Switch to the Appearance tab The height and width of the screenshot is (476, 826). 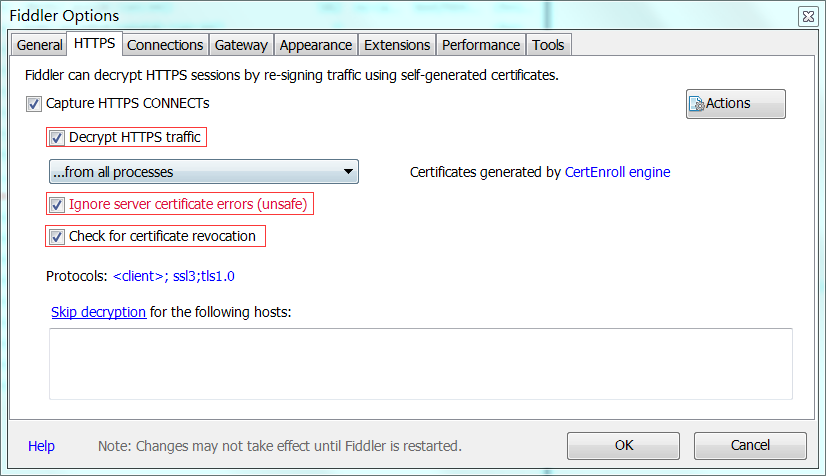[316, 45]
